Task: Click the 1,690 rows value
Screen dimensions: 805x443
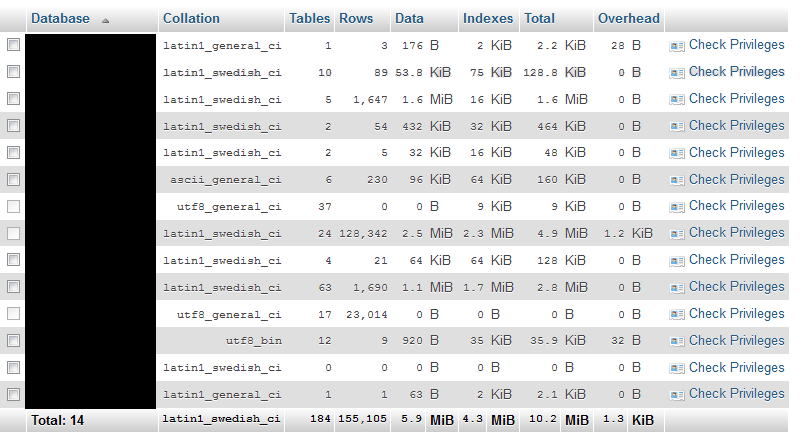Action: [x=370, y=288]
